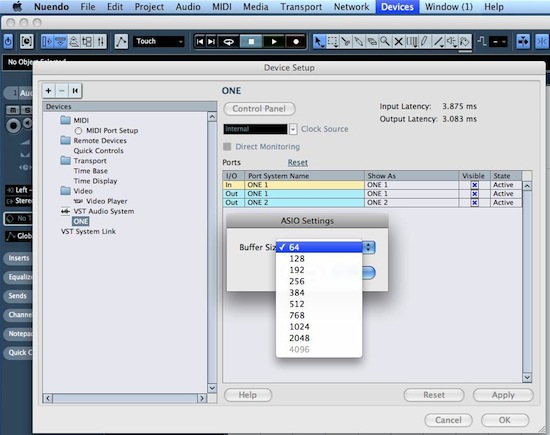Screen dimensions: 550x435
Task: Choose buffer size 256
Action: (319, 281)
